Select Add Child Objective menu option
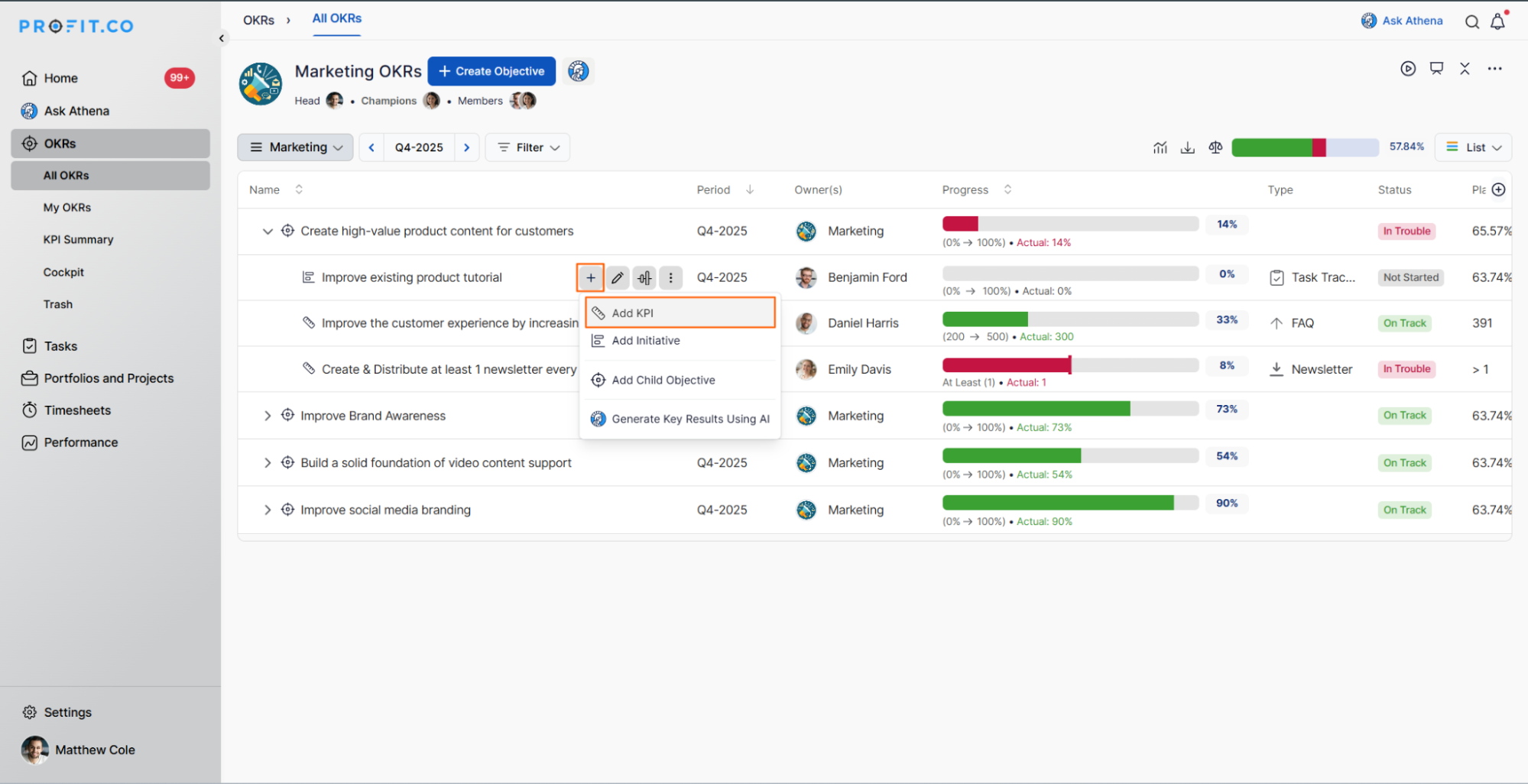The height and width of the screenshot is (784, 1528). (680, 380)
